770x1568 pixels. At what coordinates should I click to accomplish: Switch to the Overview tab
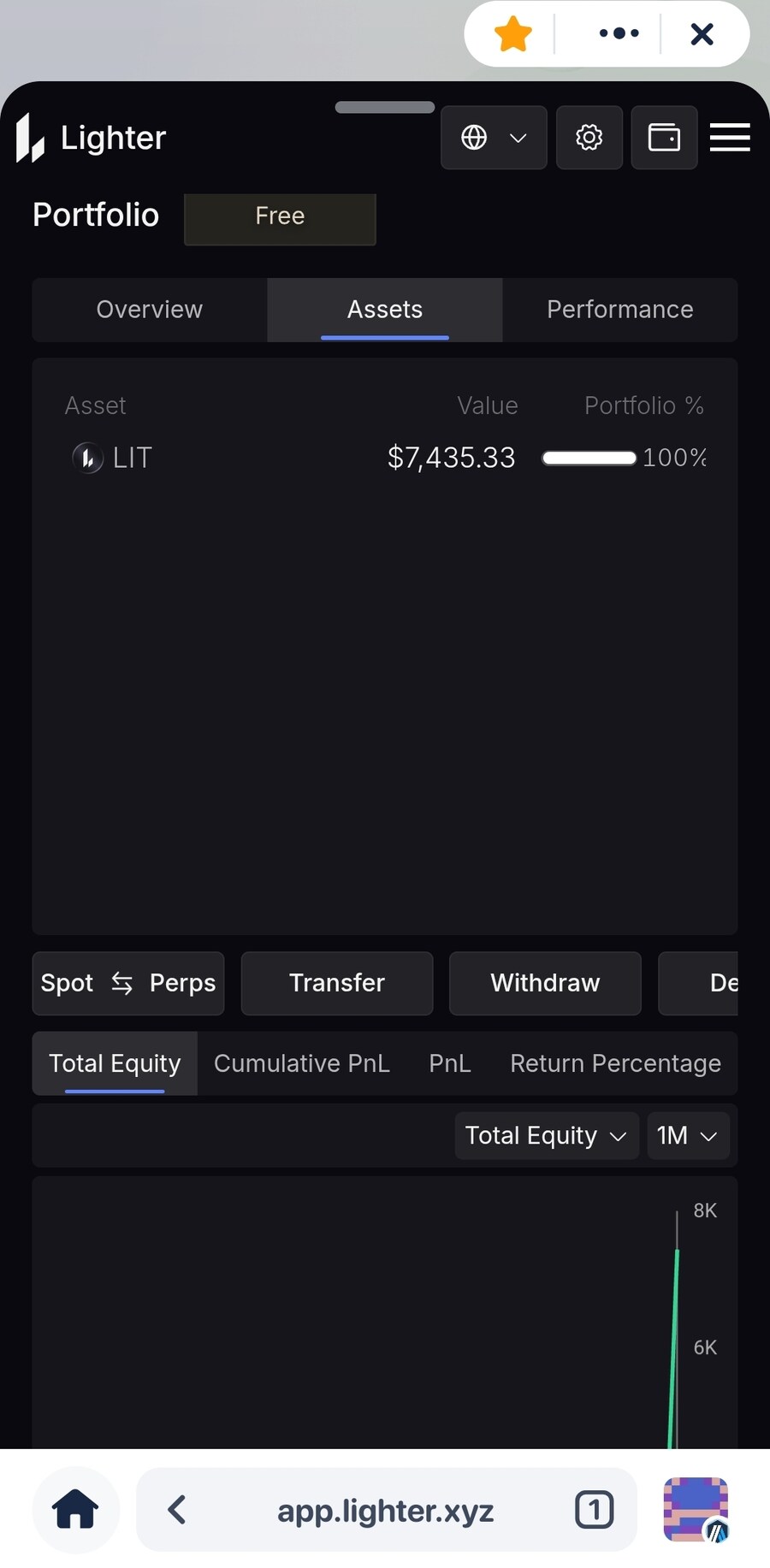coord(150,310)
